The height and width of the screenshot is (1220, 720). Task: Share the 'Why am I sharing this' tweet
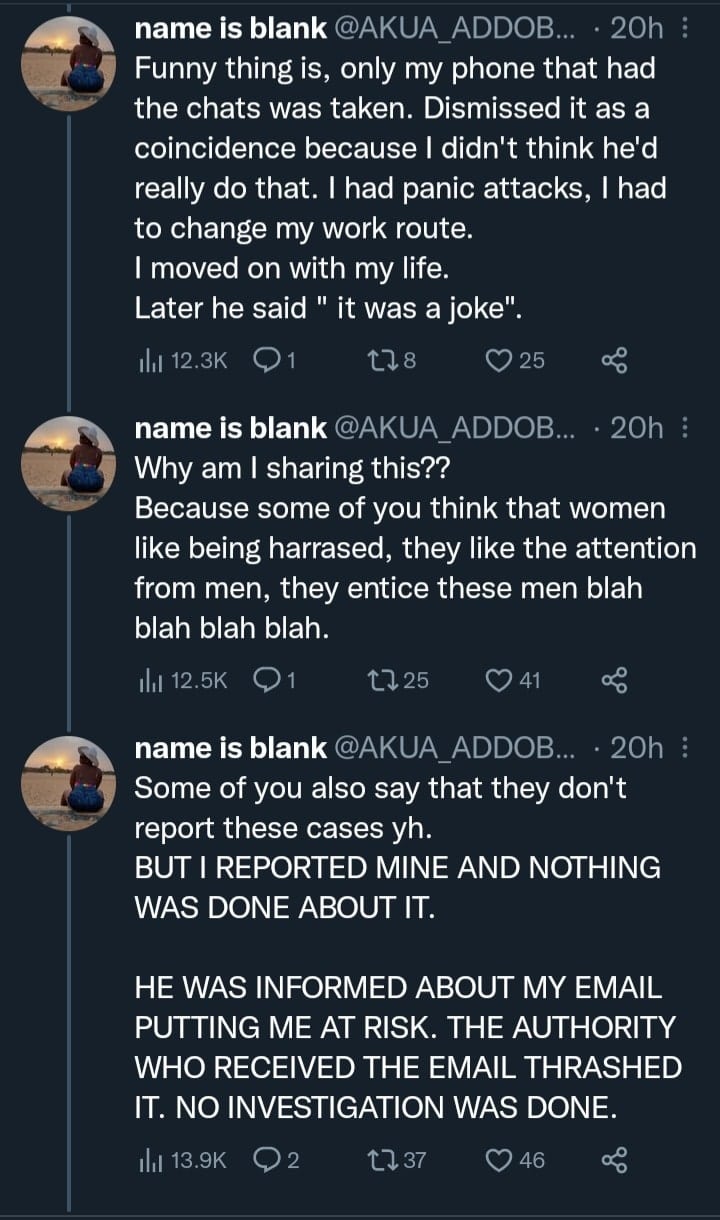pos(613,681)
